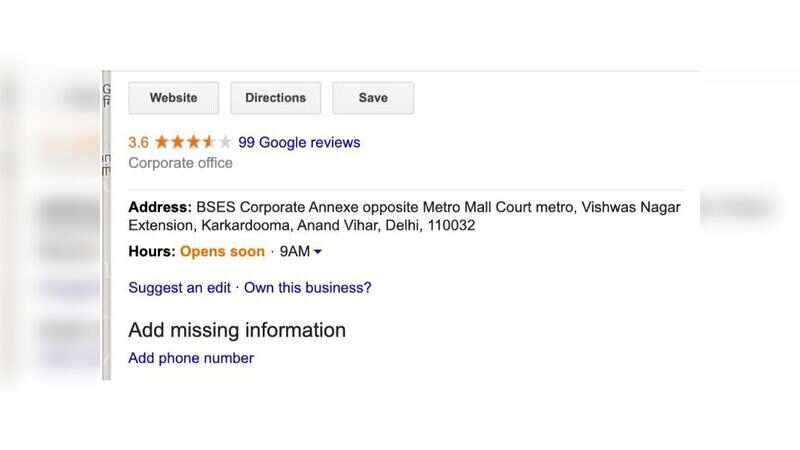Select the Own this business? link

coord(307,288)
